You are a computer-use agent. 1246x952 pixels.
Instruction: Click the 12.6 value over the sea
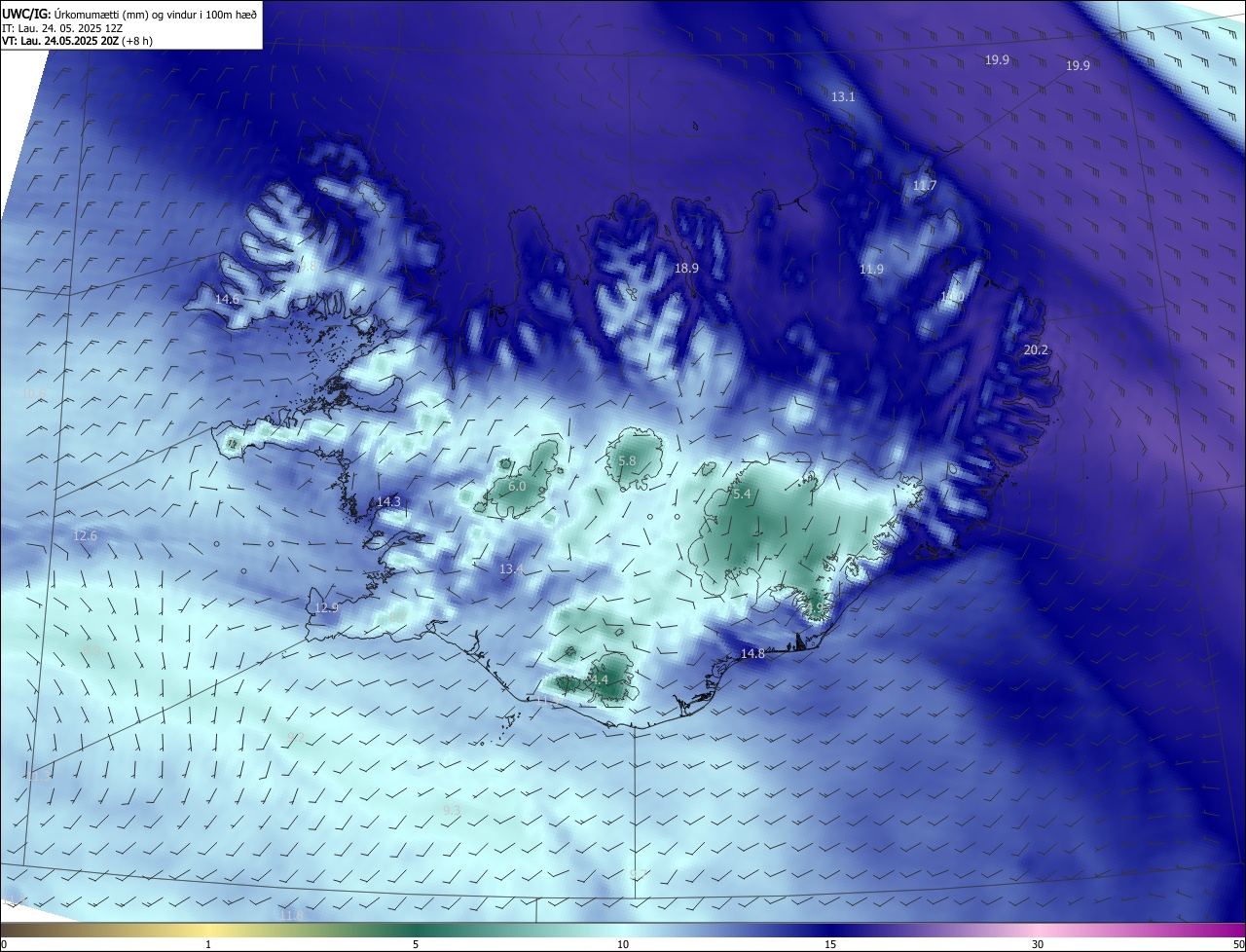pyautogui.click(x=85, y=536)
